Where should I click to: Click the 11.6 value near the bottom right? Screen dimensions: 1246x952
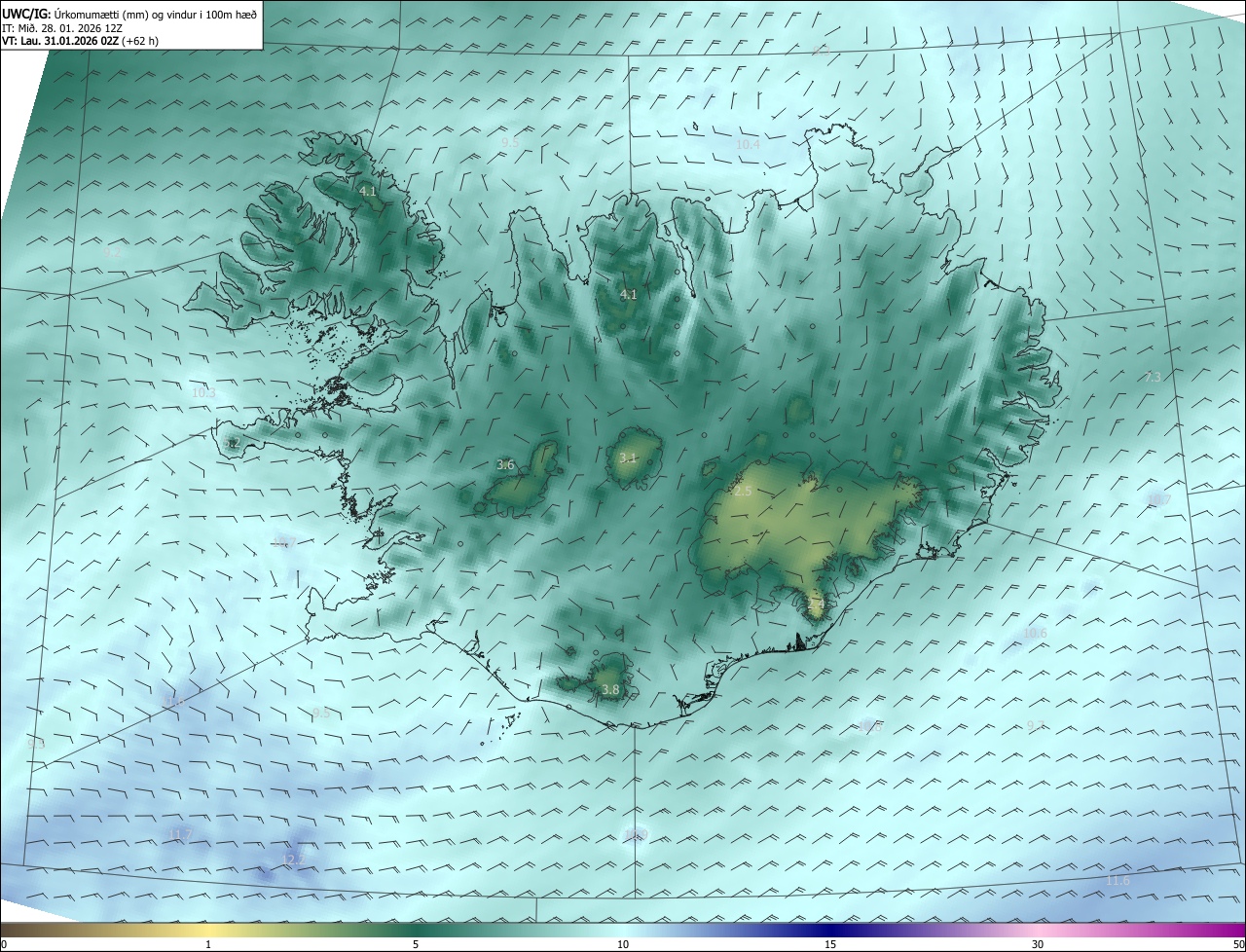pos(1118,881)
